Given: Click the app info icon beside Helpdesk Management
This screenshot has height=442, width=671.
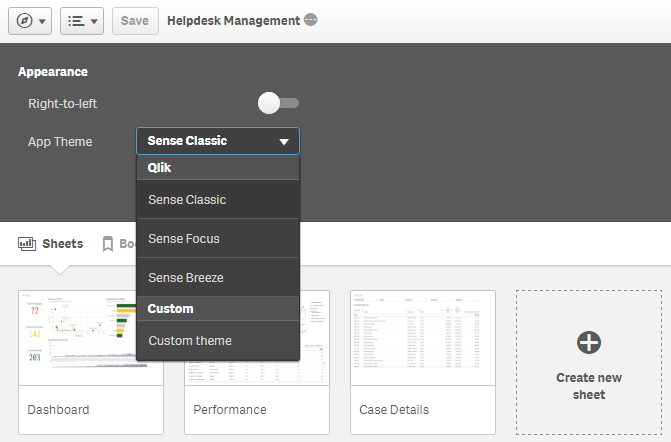Looking at the screenshot, I should (311, 20).
